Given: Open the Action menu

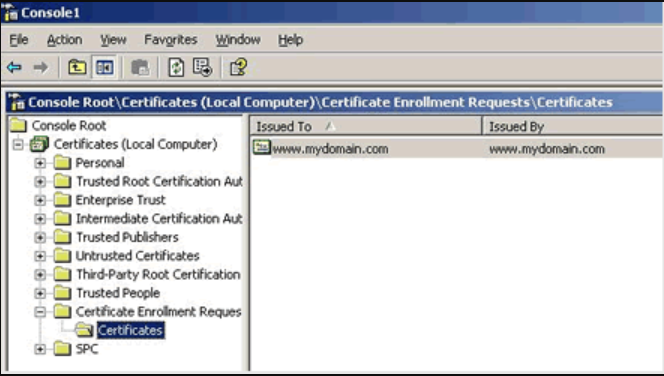Looking at the screenshot, I should (x=64, y=40).
